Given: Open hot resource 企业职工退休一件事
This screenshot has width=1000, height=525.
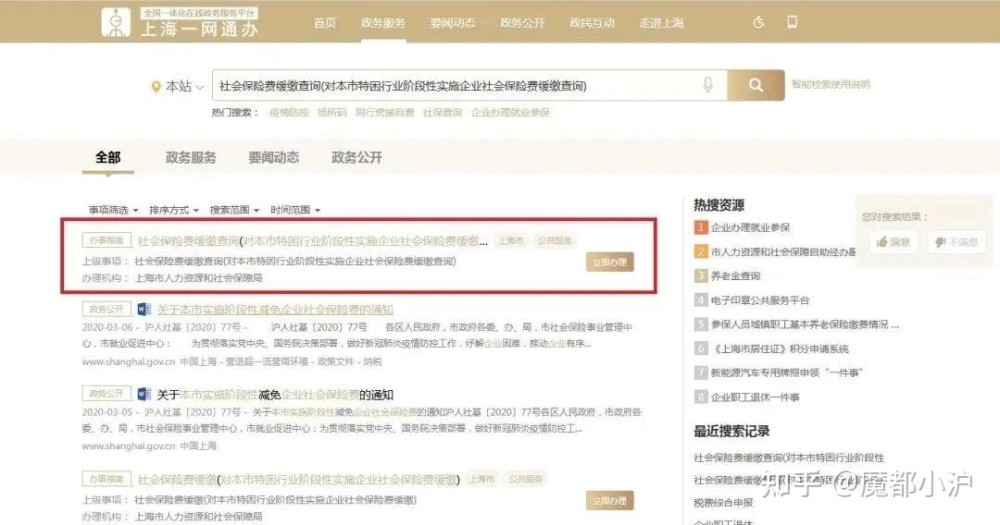Looking at the screenshot, I should (x=755, y=397).
